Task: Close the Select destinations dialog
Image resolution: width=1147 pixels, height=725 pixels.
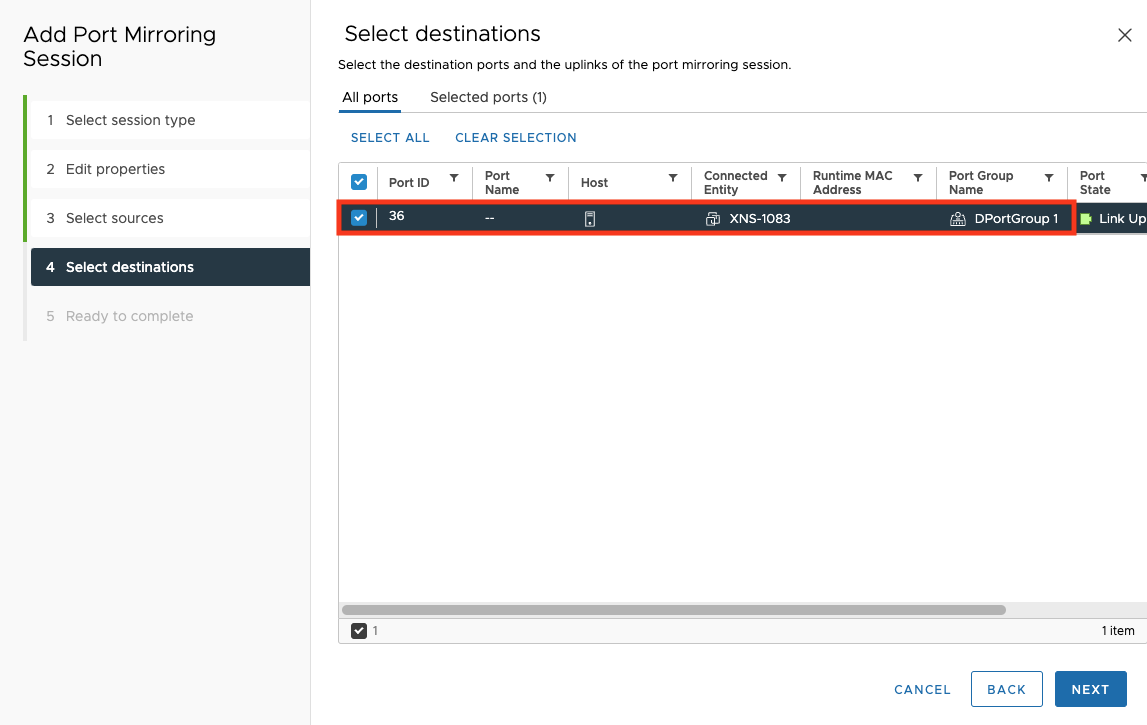Action: click(x=1124, y=35)
